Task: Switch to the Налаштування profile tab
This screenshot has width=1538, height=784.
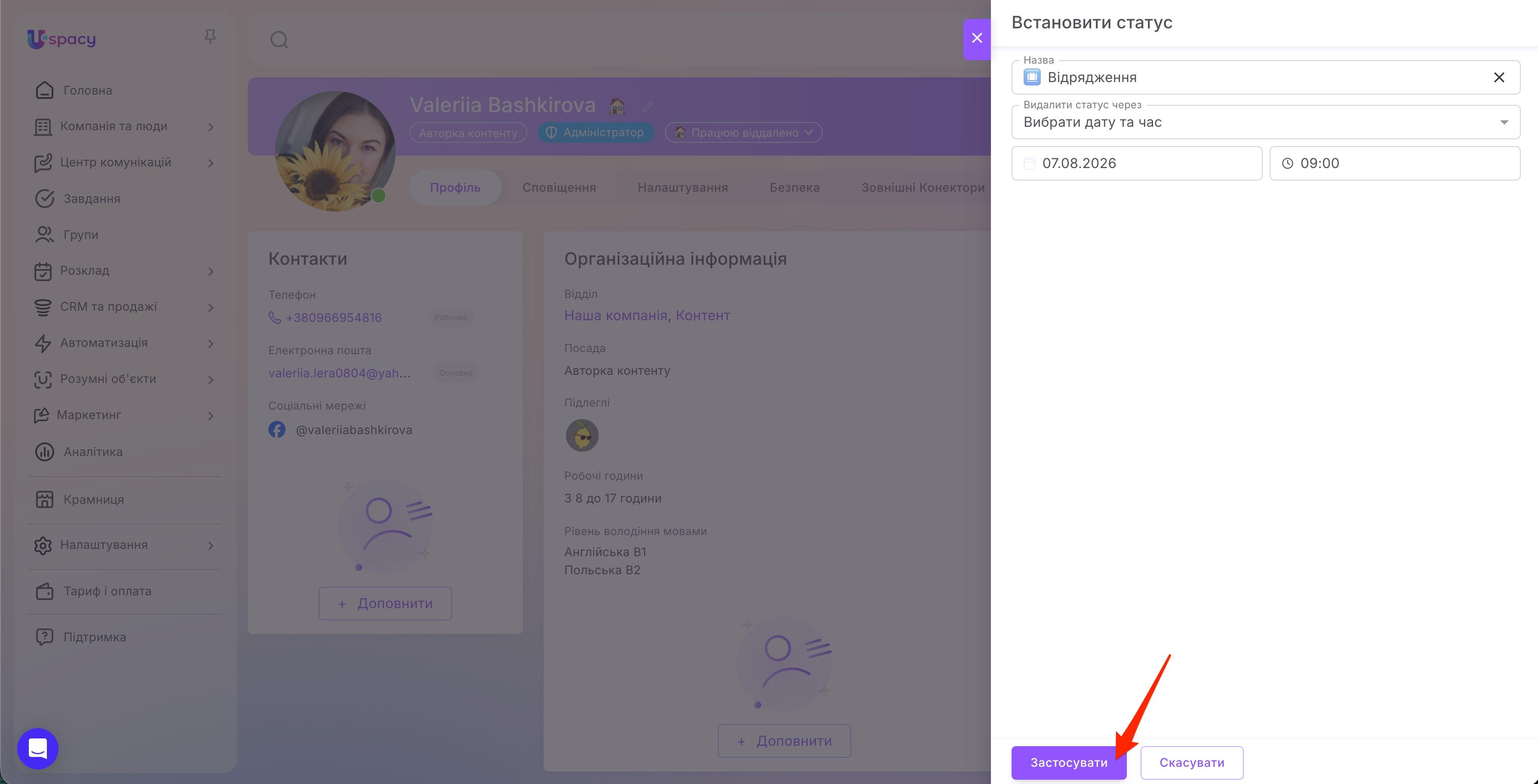Action: click(x=683, y=187)
